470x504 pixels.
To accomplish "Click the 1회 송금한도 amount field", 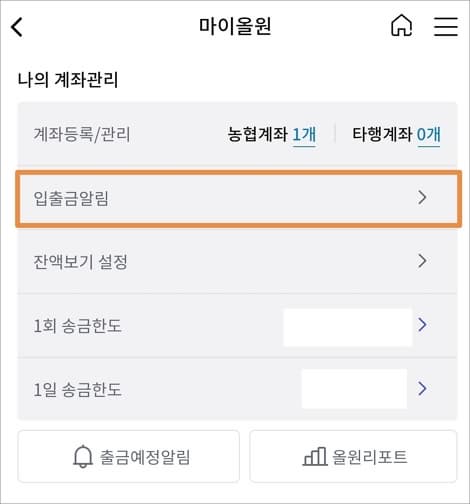I will tap(348, 327).
